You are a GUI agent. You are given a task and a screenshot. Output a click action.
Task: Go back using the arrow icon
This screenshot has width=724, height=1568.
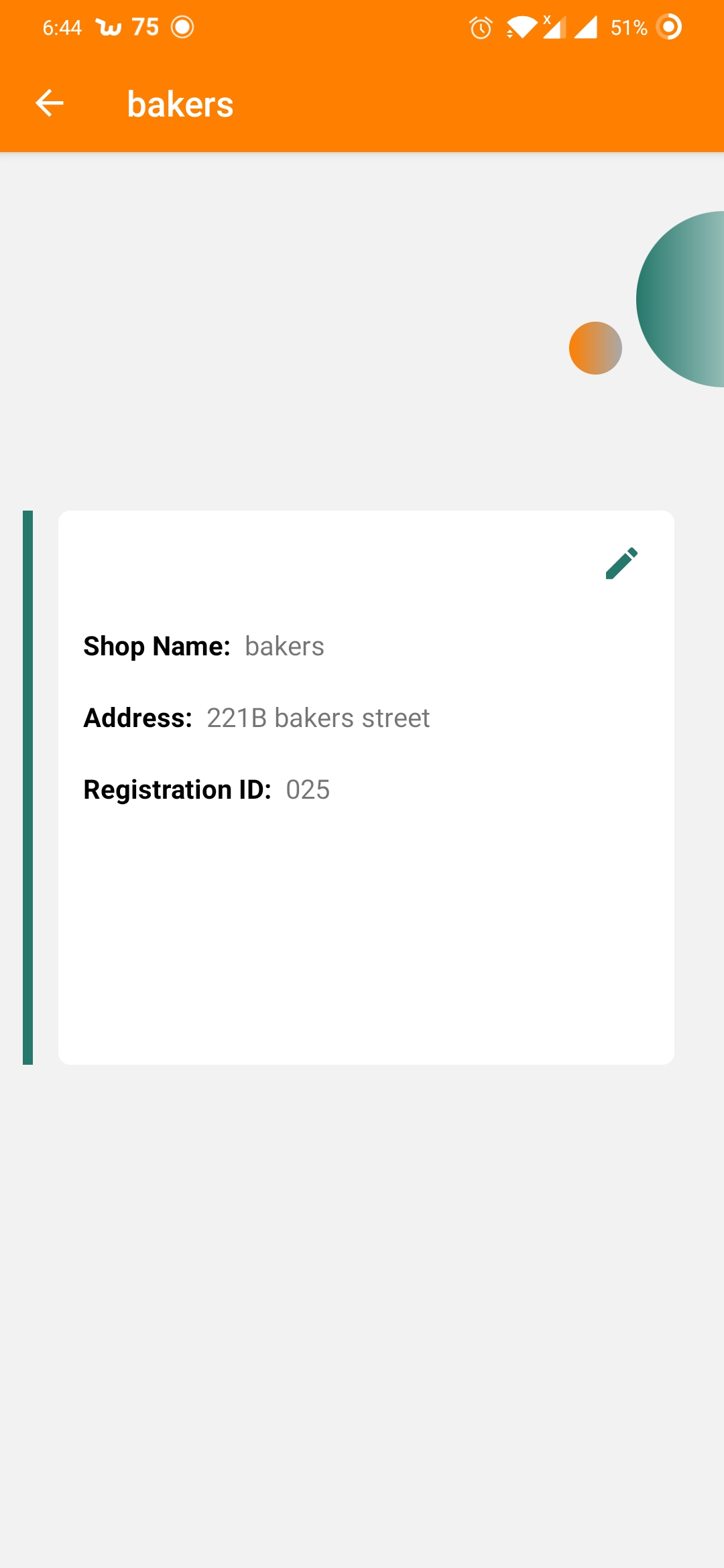(50, 103)
